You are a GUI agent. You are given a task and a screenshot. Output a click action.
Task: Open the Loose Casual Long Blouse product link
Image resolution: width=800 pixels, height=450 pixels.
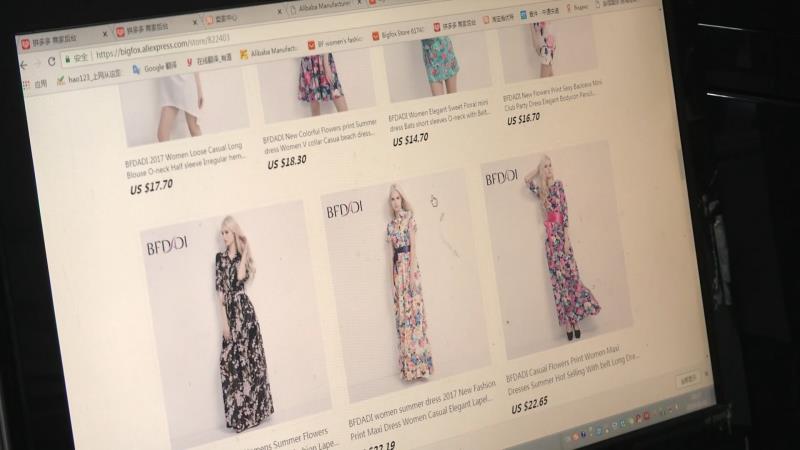[x=188, y=162]
